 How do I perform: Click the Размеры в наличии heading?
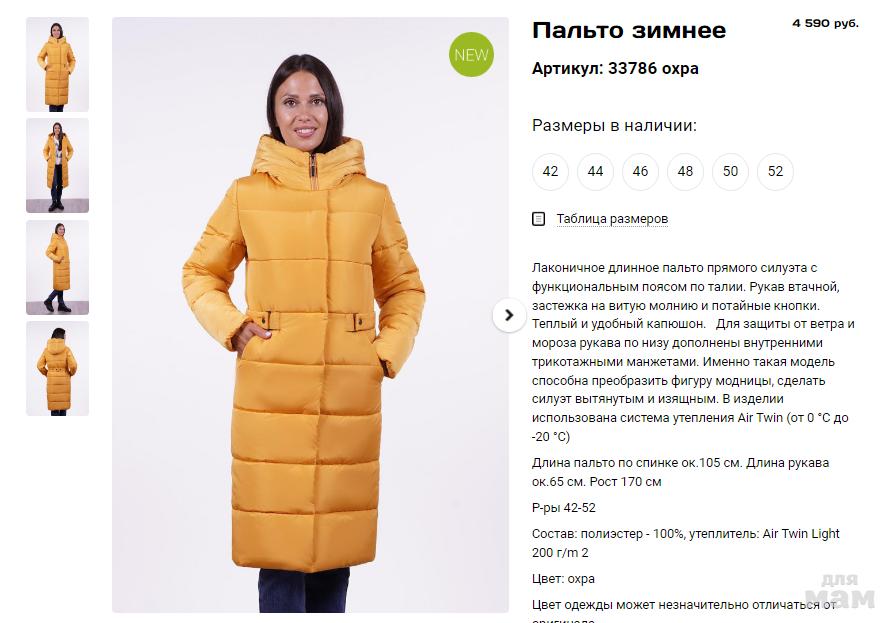coord(614,125)
